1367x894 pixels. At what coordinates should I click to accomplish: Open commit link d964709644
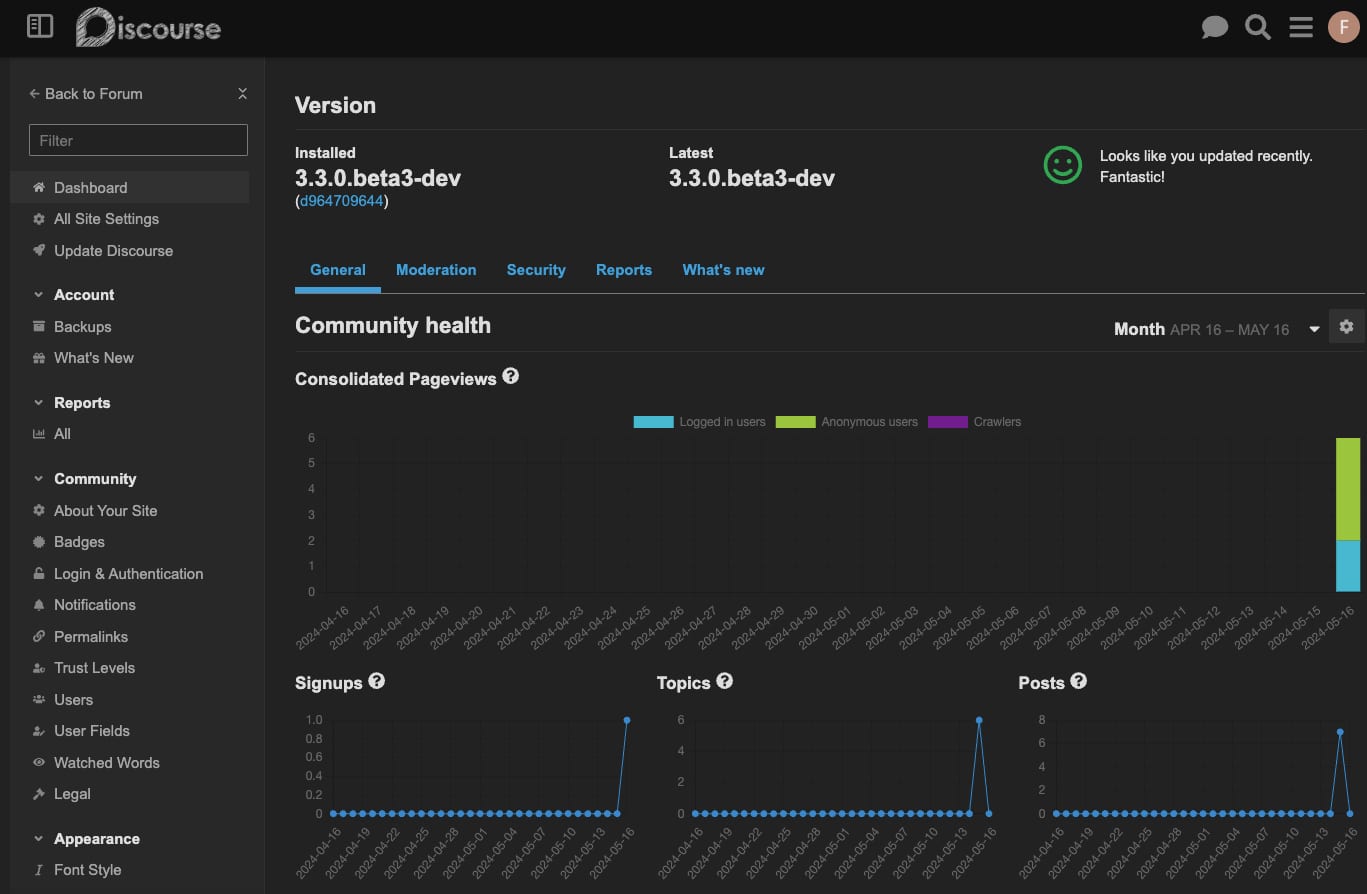point(341,201)
